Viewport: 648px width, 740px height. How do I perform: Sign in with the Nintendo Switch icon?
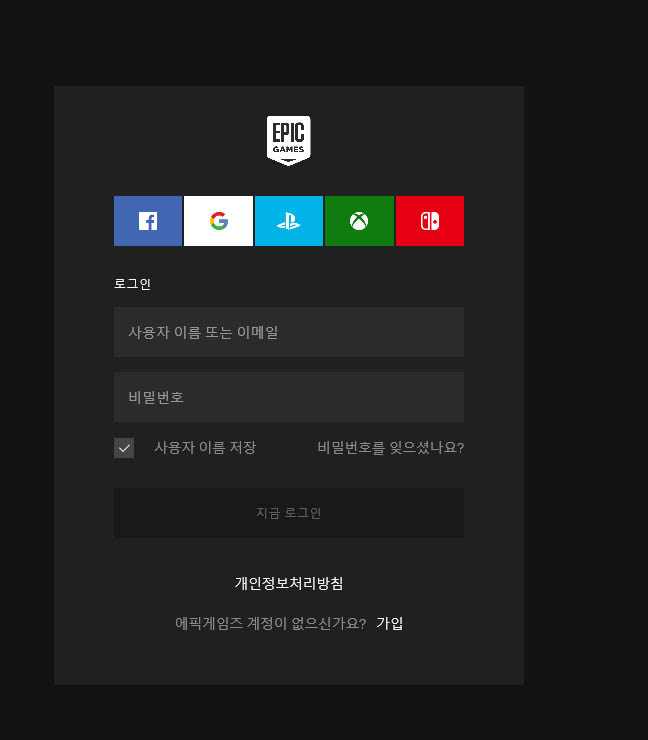(430, 221)
